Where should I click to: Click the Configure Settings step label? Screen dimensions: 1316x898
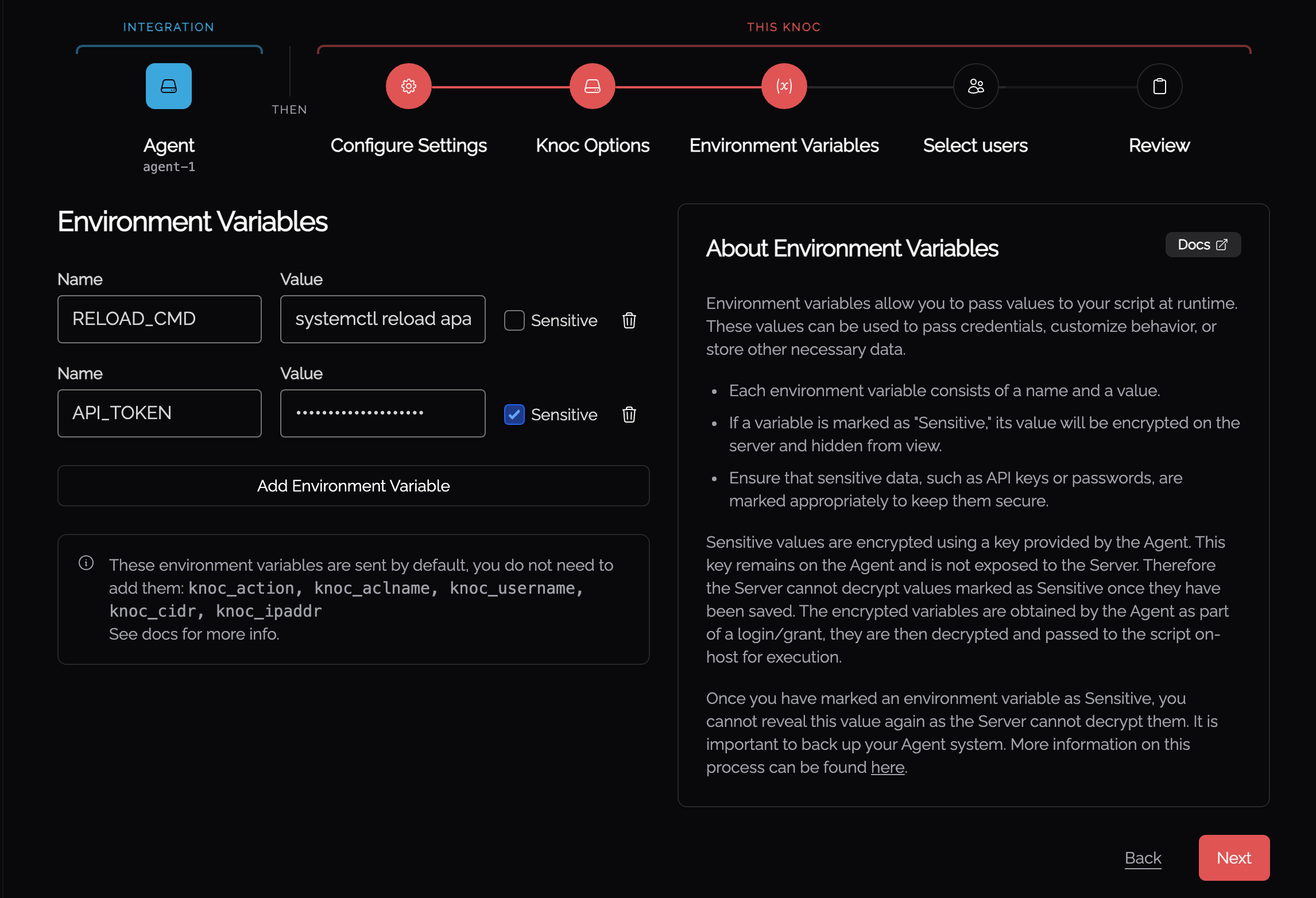point(408,145)
